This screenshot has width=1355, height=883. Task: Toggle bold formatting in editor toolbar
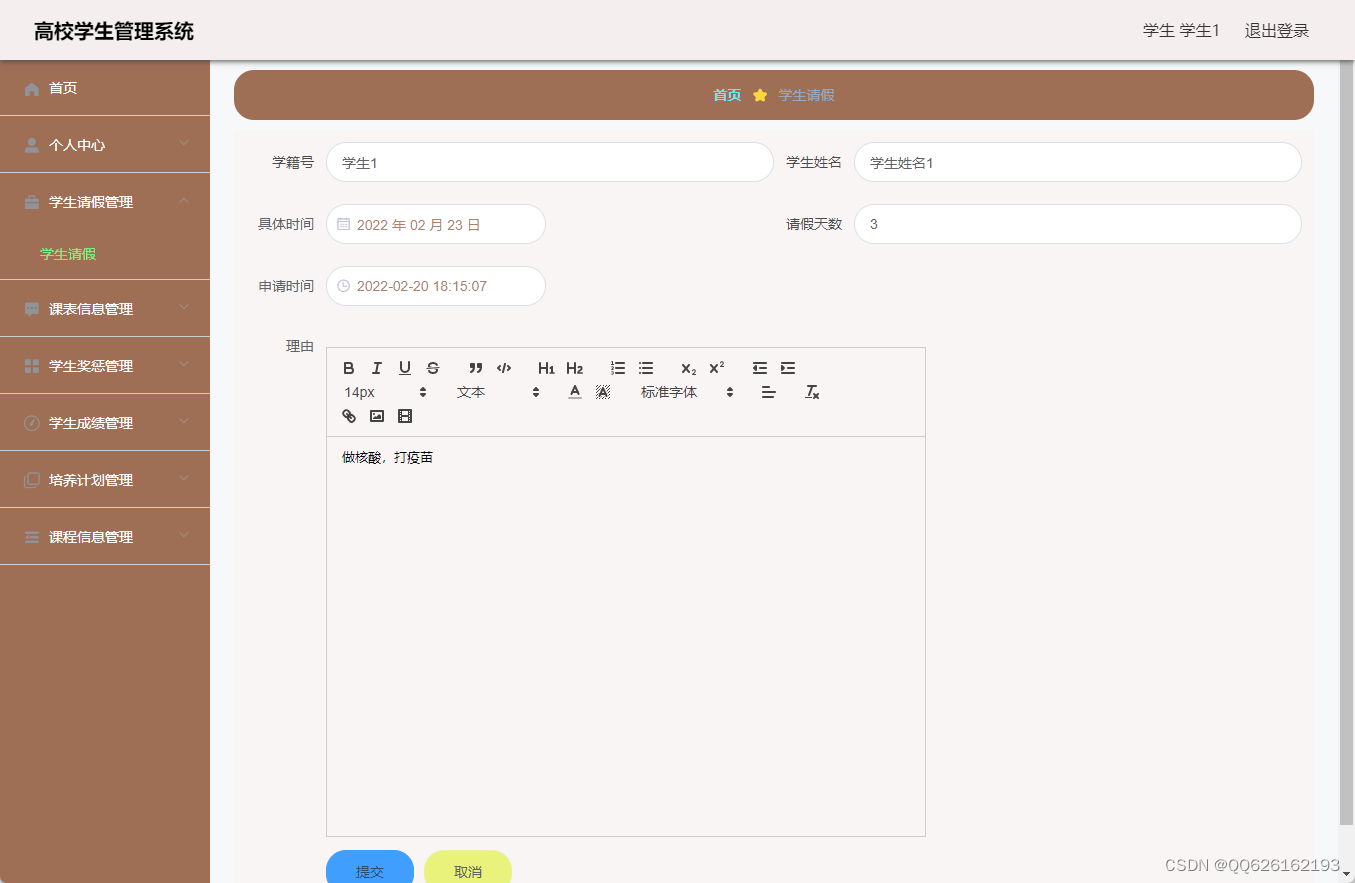tap(349, 368)
